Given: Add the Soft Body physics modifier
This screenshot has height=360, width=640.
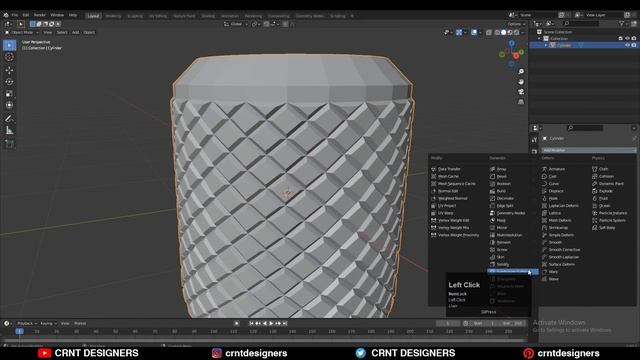Looking at the screenshot, I should click(607, 228).
